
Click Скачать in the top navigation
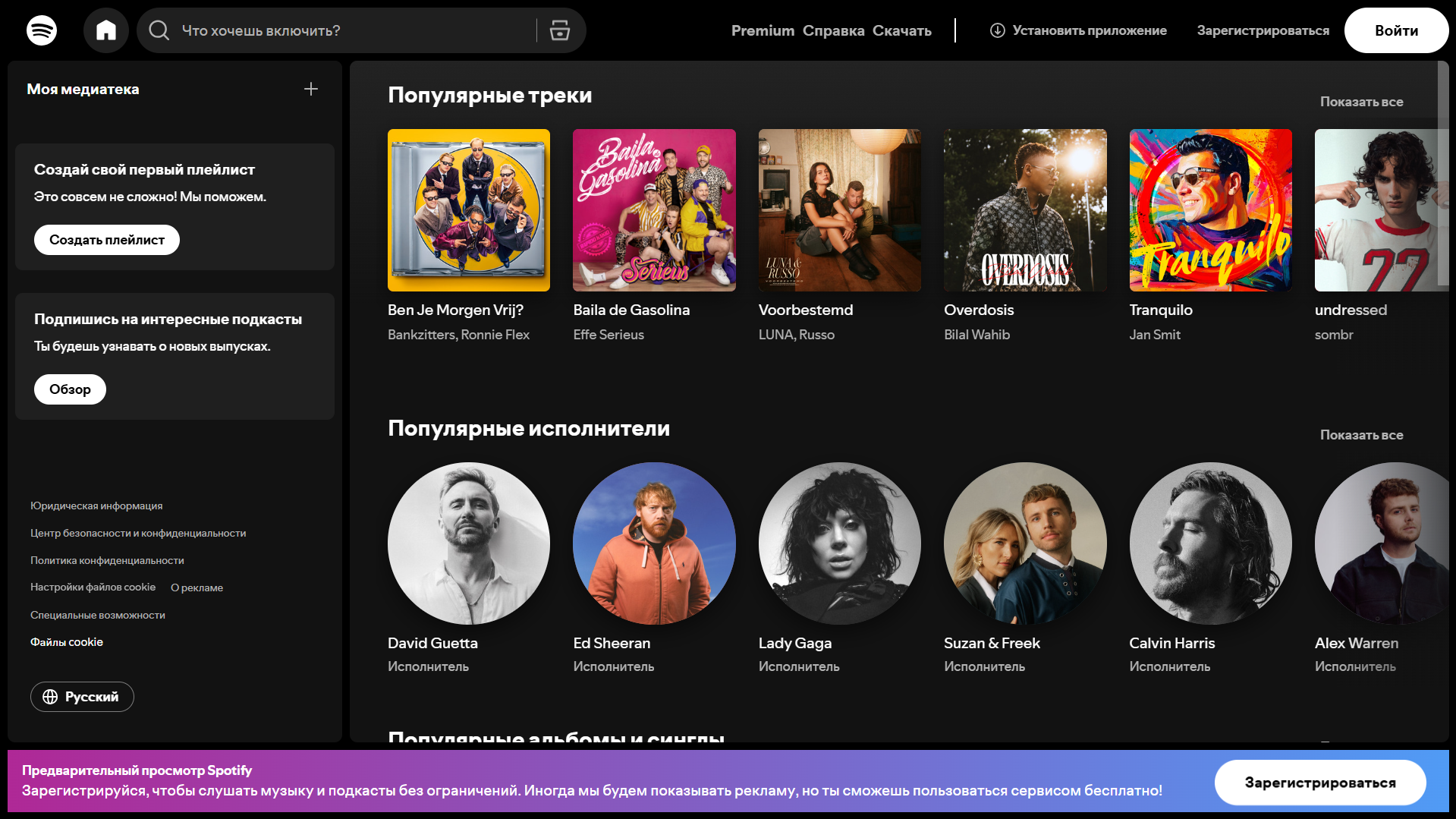tap(901, 30)
